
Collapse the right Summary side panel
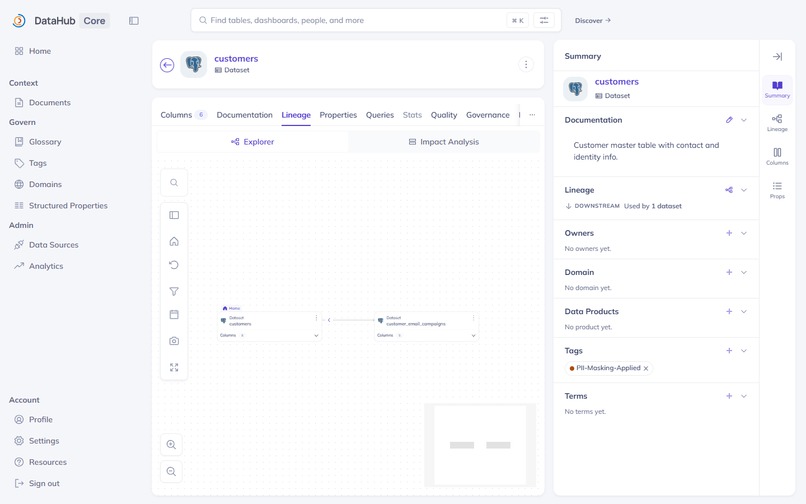coord(777,57)
